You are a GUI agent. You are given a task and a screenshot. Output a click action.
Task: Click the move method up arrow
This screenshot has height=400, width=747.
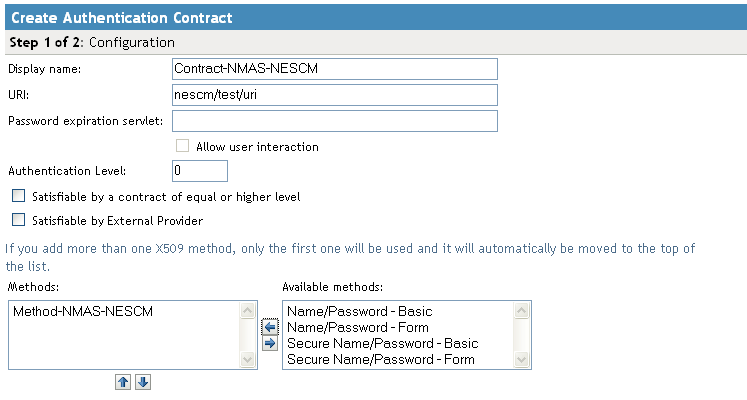point(124,383)
